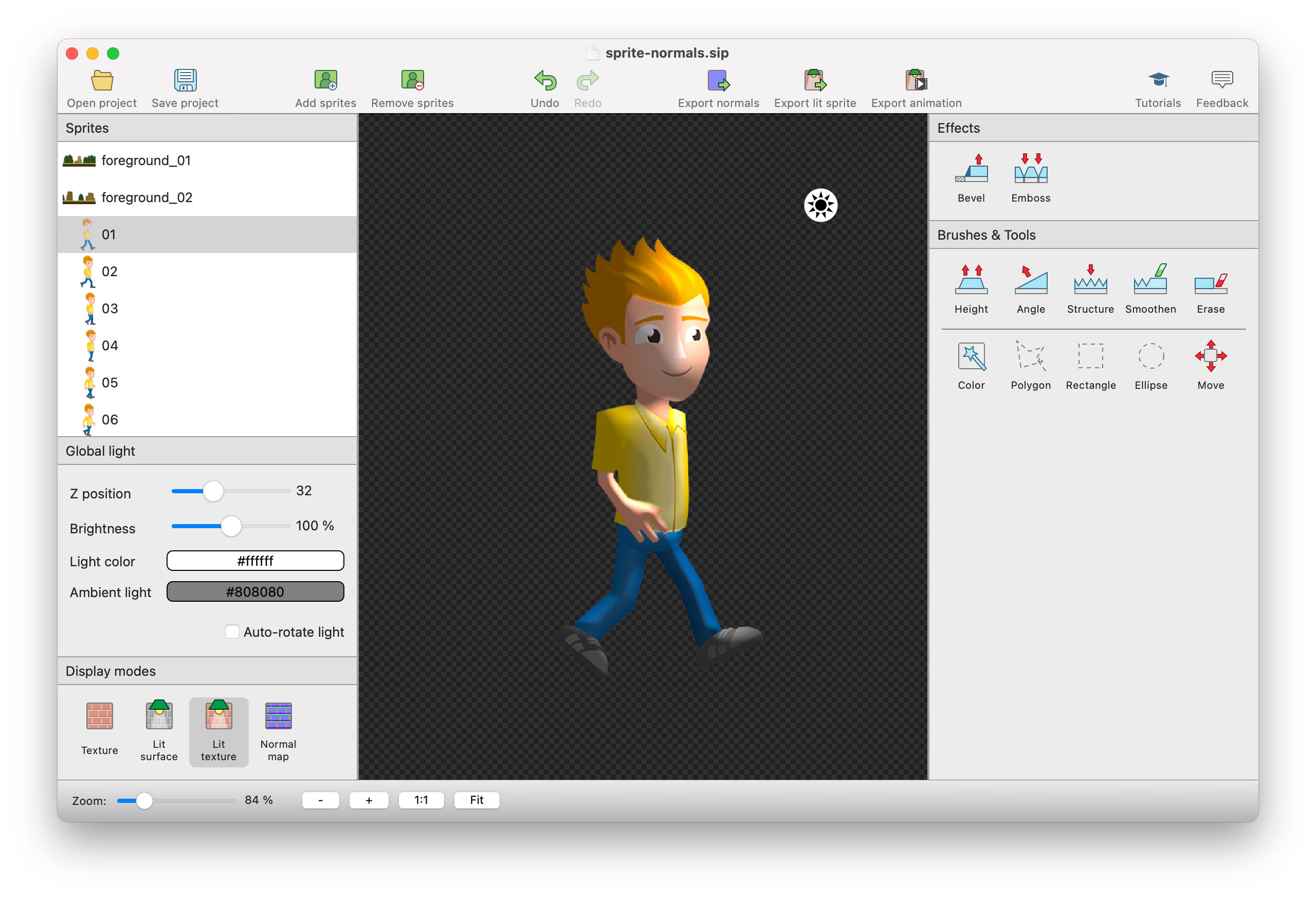Click the 1:1 zoom button
Screen dimensions: 1316x898
click(x=421, y=799)
